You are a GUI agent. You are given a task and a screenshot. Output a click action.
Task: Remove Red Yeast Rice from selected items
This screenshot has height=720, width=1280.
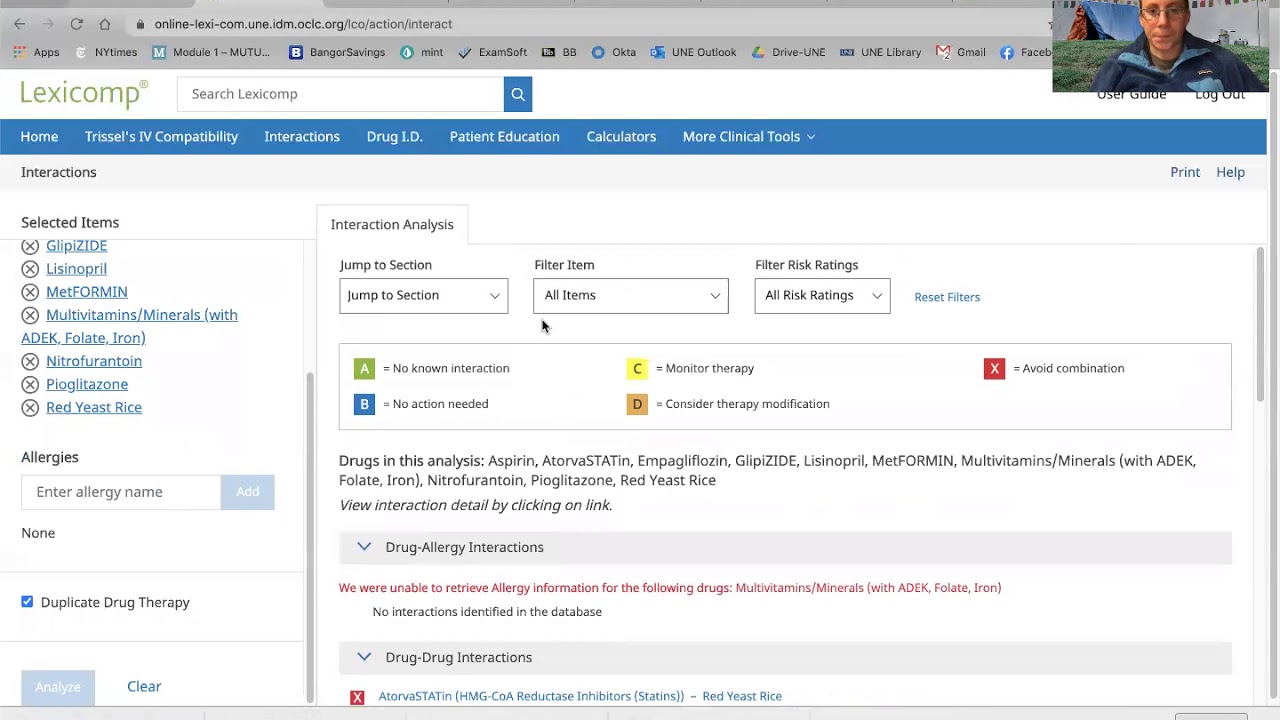30,407
